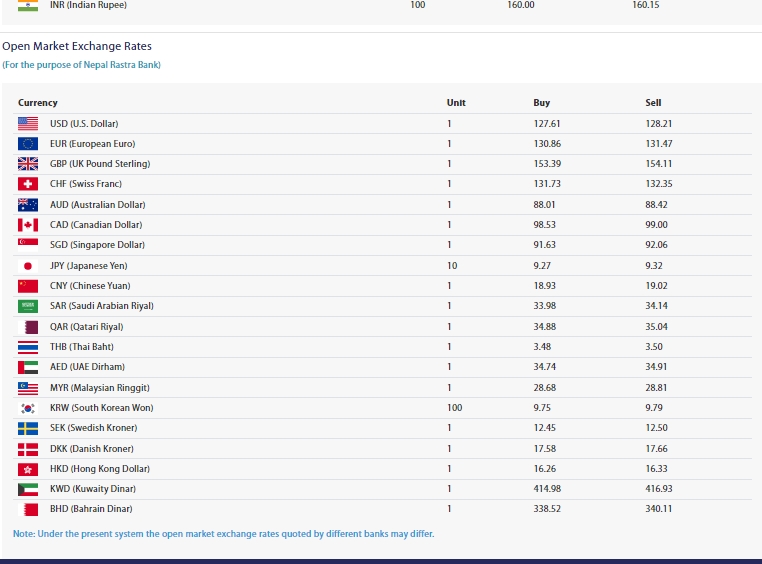This screenshot has width=762, height=564.
Task: Click the USD (U.S. Dollar) label
Action: (x=84, y=124)
